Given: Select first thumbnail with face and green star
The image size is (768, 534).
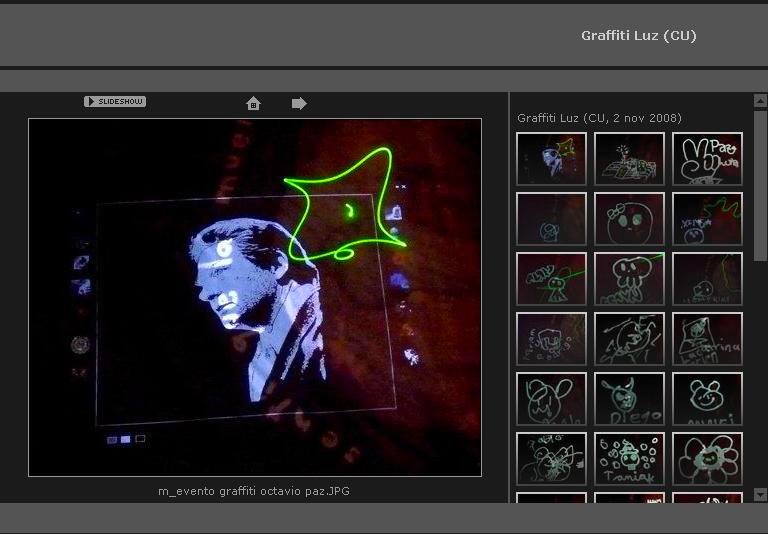Looking at the screenshot, I should [551, 159].
